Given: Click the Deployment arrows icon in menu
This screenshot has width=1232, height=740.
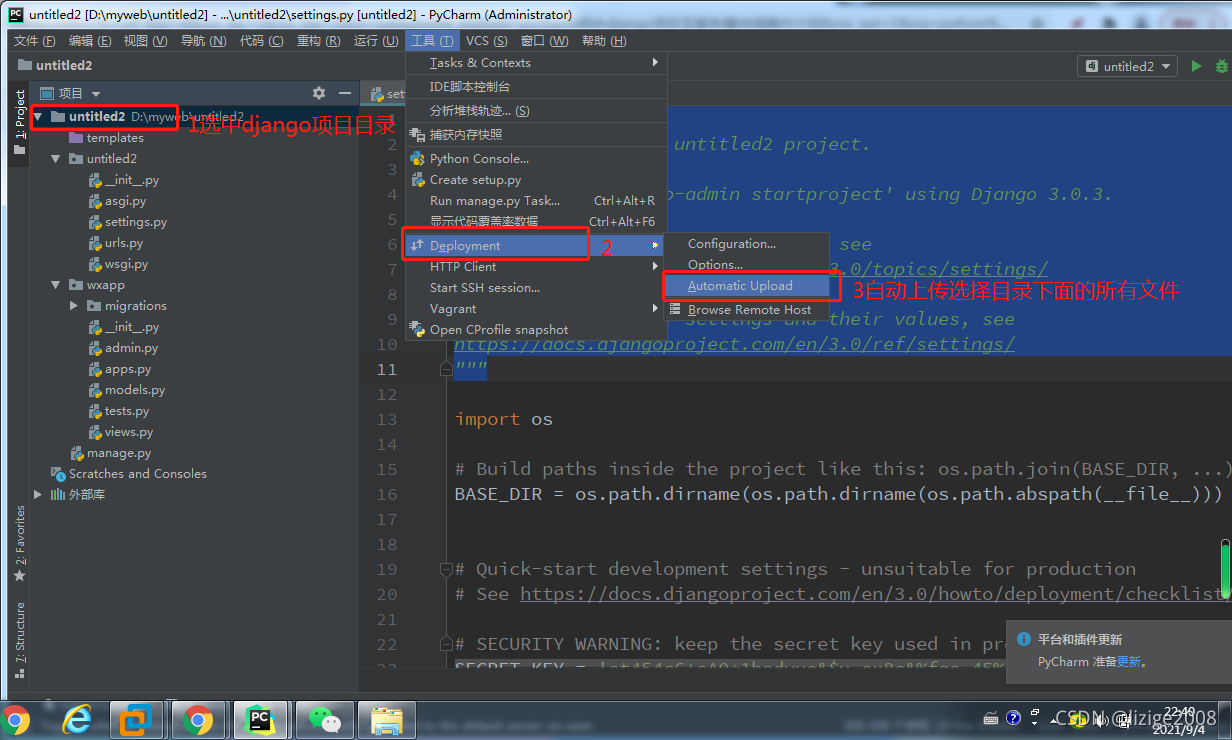Looking at the screenshot, I should 417,245.
